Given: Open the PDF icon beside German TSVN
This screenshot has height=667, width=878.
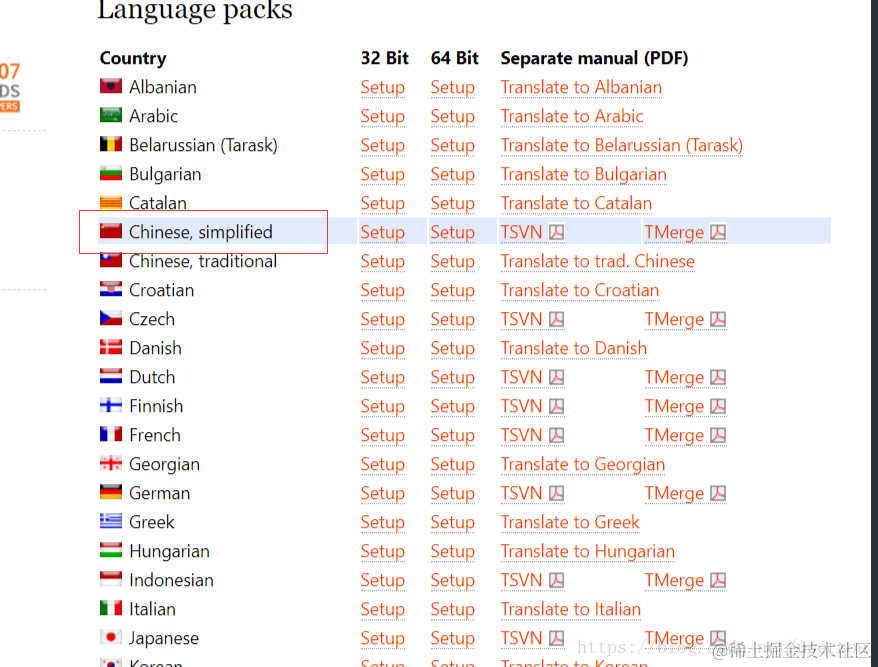Looking at the screenshot, I should pyautogui.click(x=556, y=493).
